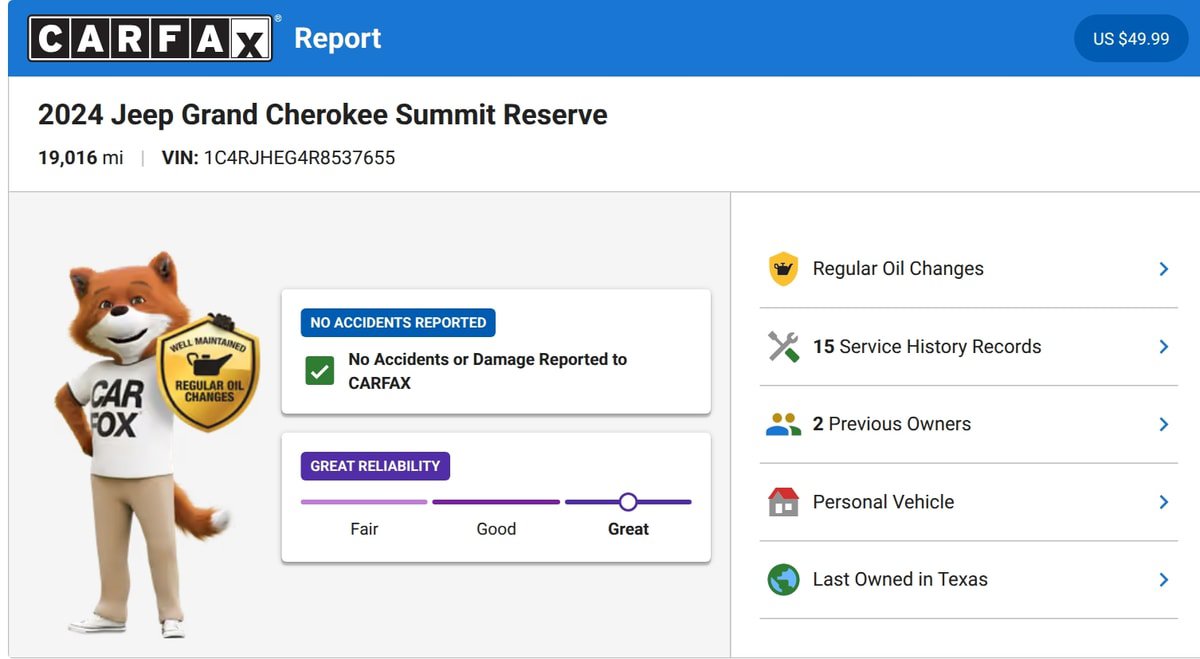Select the Good segment on reliability scale
This screenshot has width=1200, height=659.
point(496,502)
